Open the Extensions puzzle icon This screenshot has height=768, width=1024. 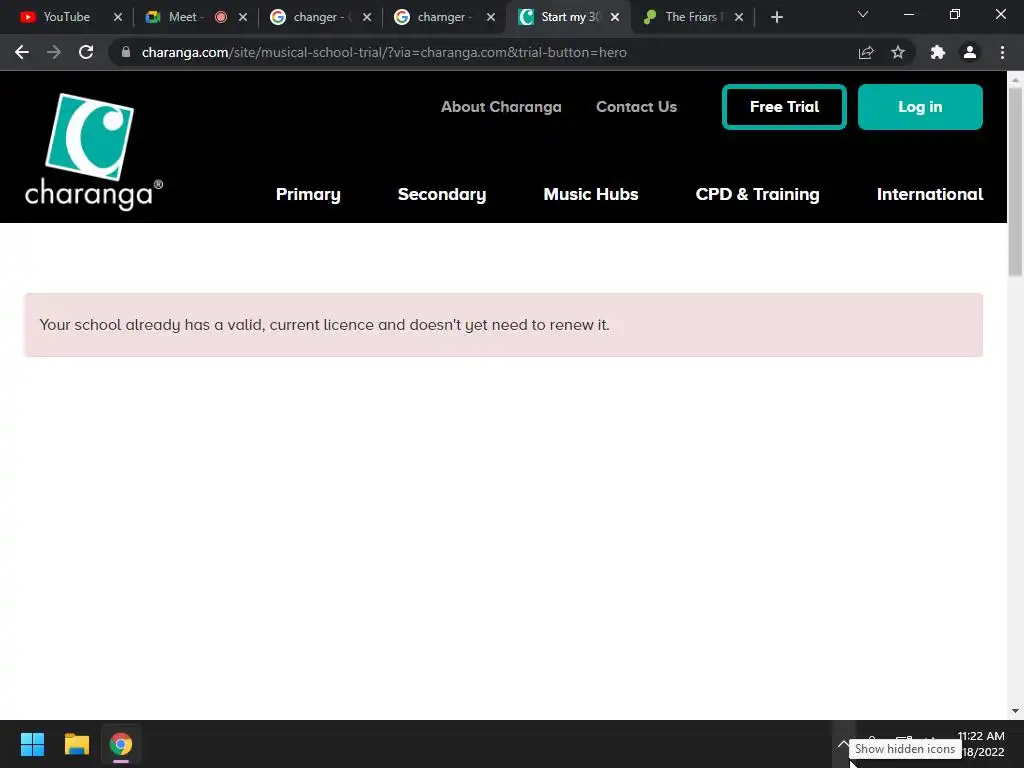click(x=938, y=52)
